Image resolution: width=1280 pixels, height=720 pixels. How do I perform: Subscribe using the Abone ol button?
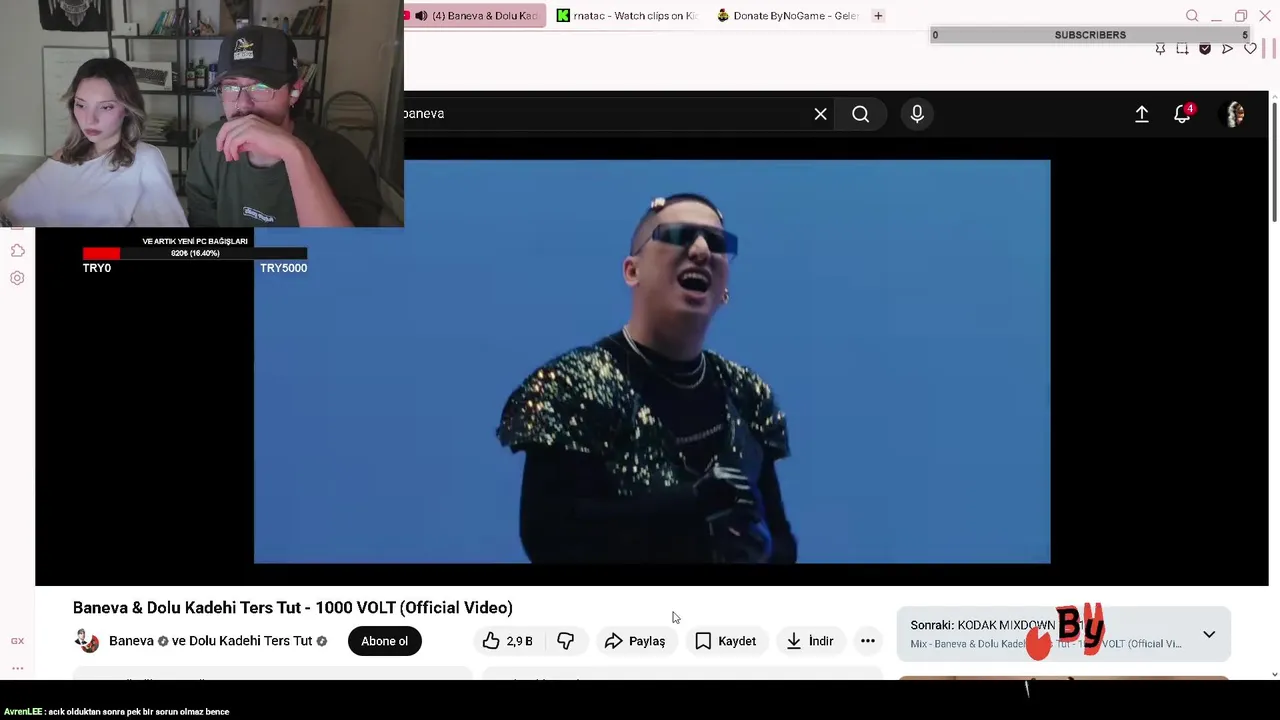coord(384,641)
